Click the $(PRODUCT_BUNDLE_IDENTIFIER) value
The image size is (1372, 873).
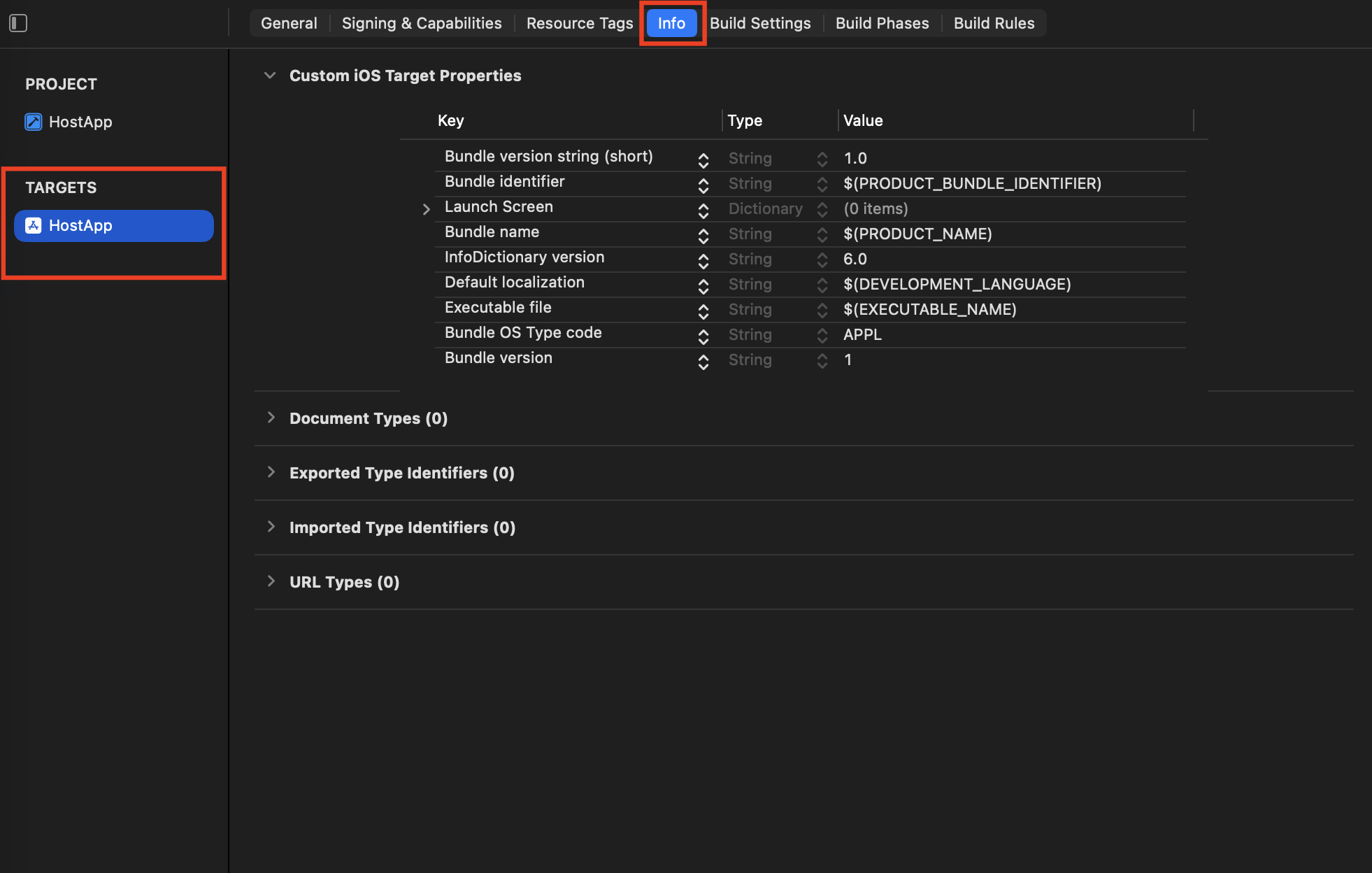972,183
